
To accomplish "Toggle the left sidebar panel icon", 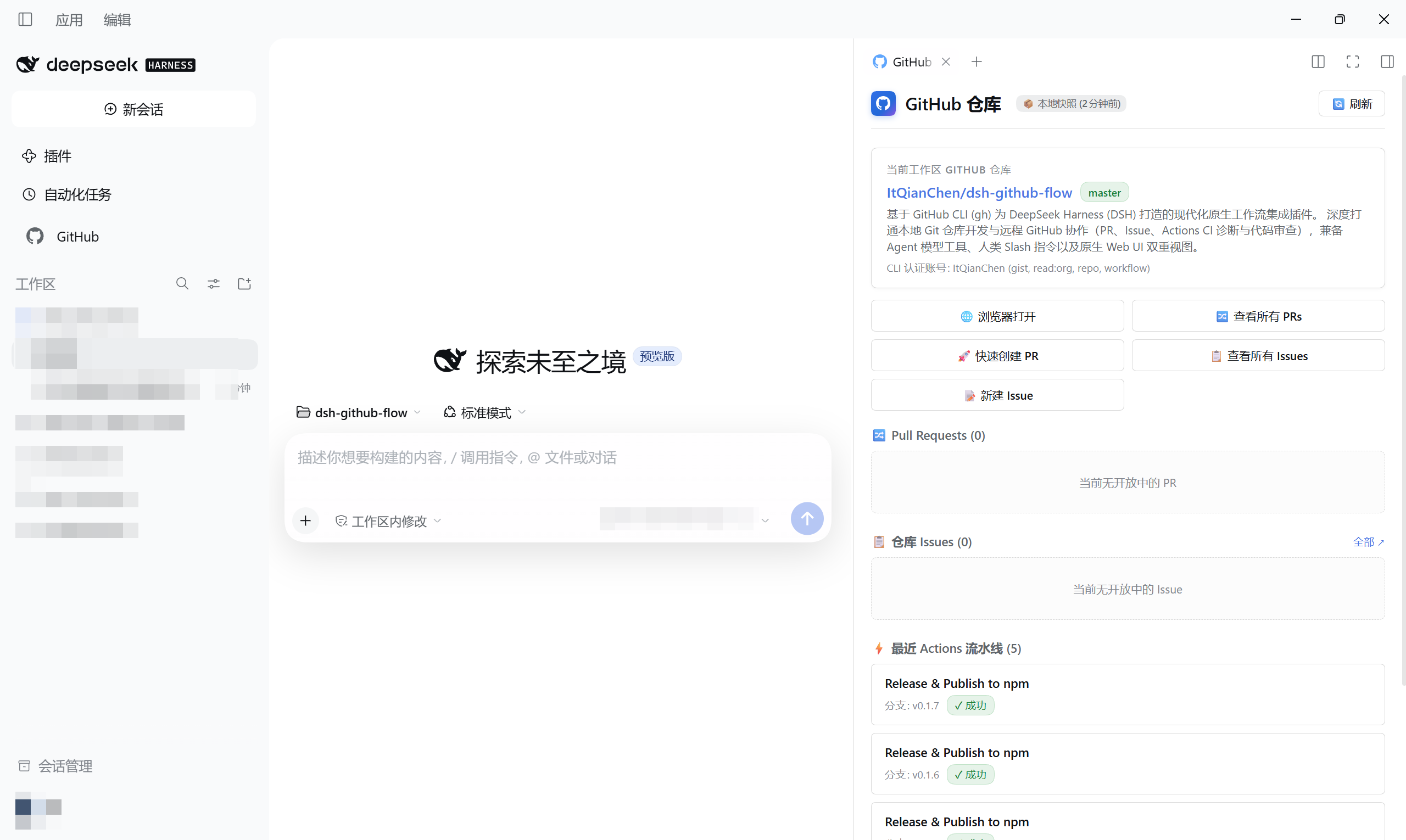I will point(25,19).
